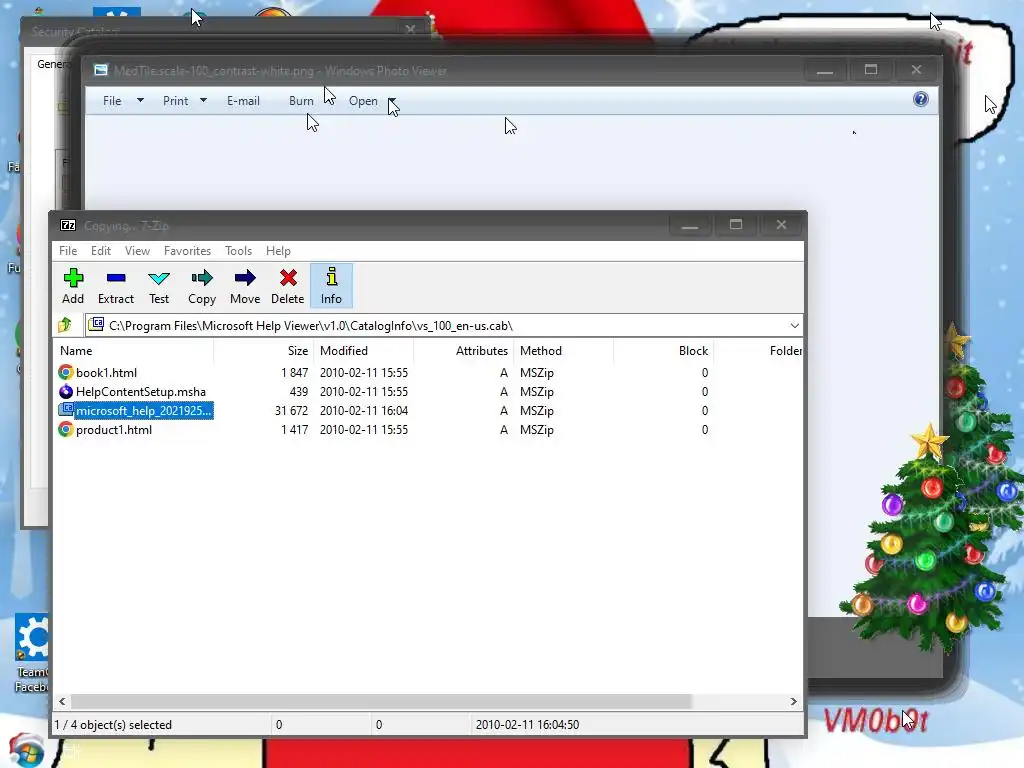Click the 7z icon in the 7-Zip title bar
Image resolution: width=1024 pixels, height=768 pixels.
pos(68,225)
